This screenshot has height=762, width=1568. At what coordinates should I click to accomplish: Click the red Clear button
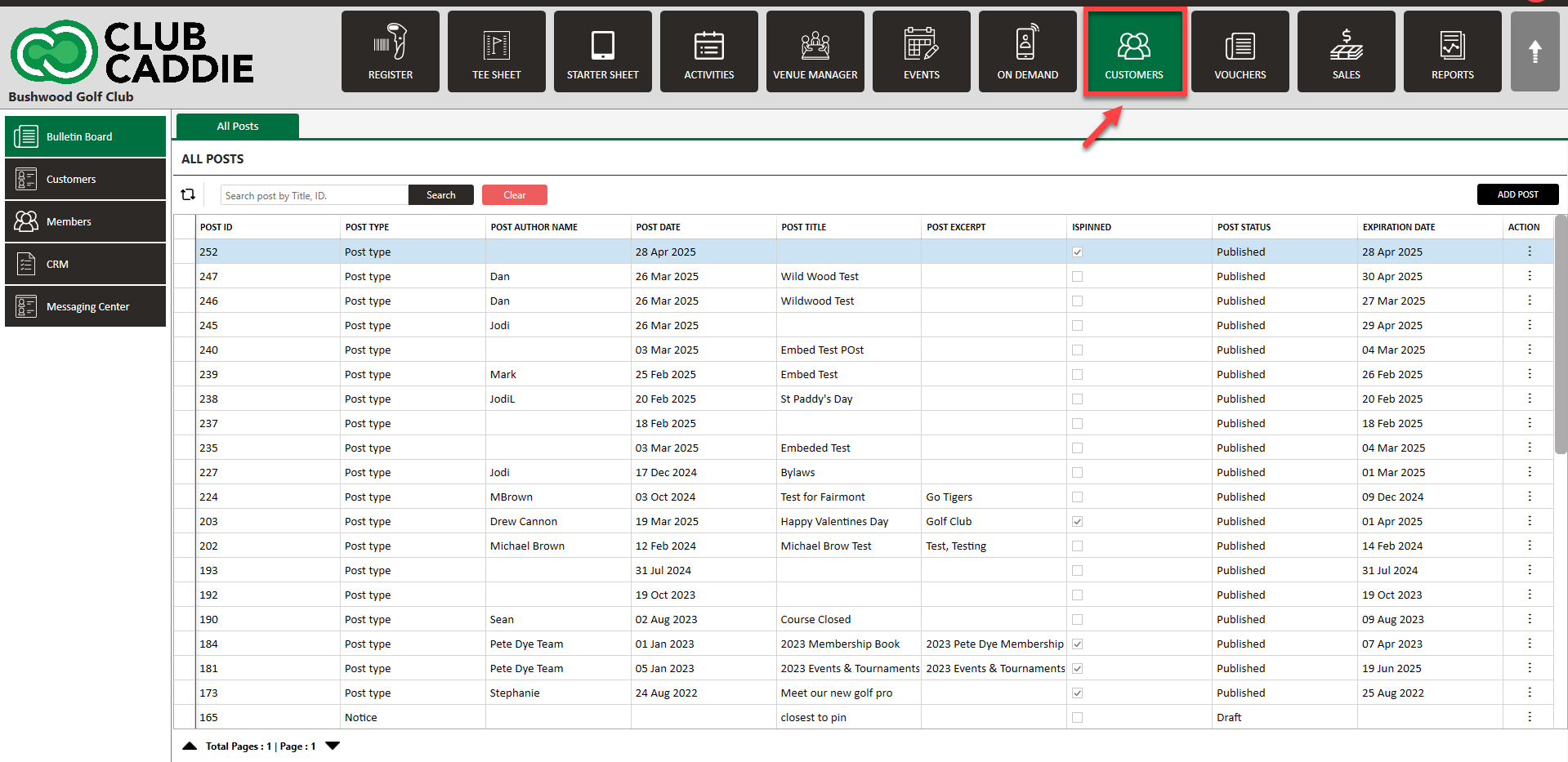pyautogui.click(x=515, y=194)
